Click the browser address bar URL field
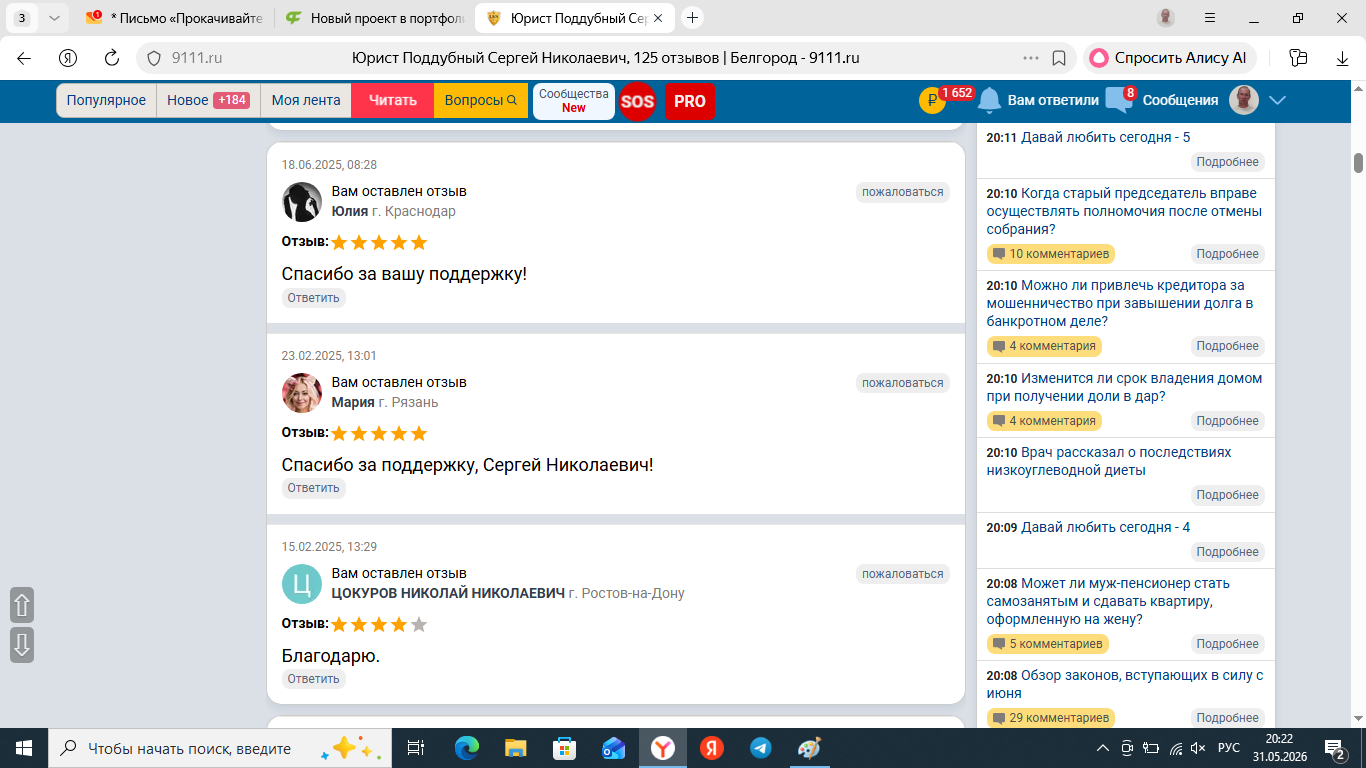Screen dimensions: 1366x768 point(606,58)
